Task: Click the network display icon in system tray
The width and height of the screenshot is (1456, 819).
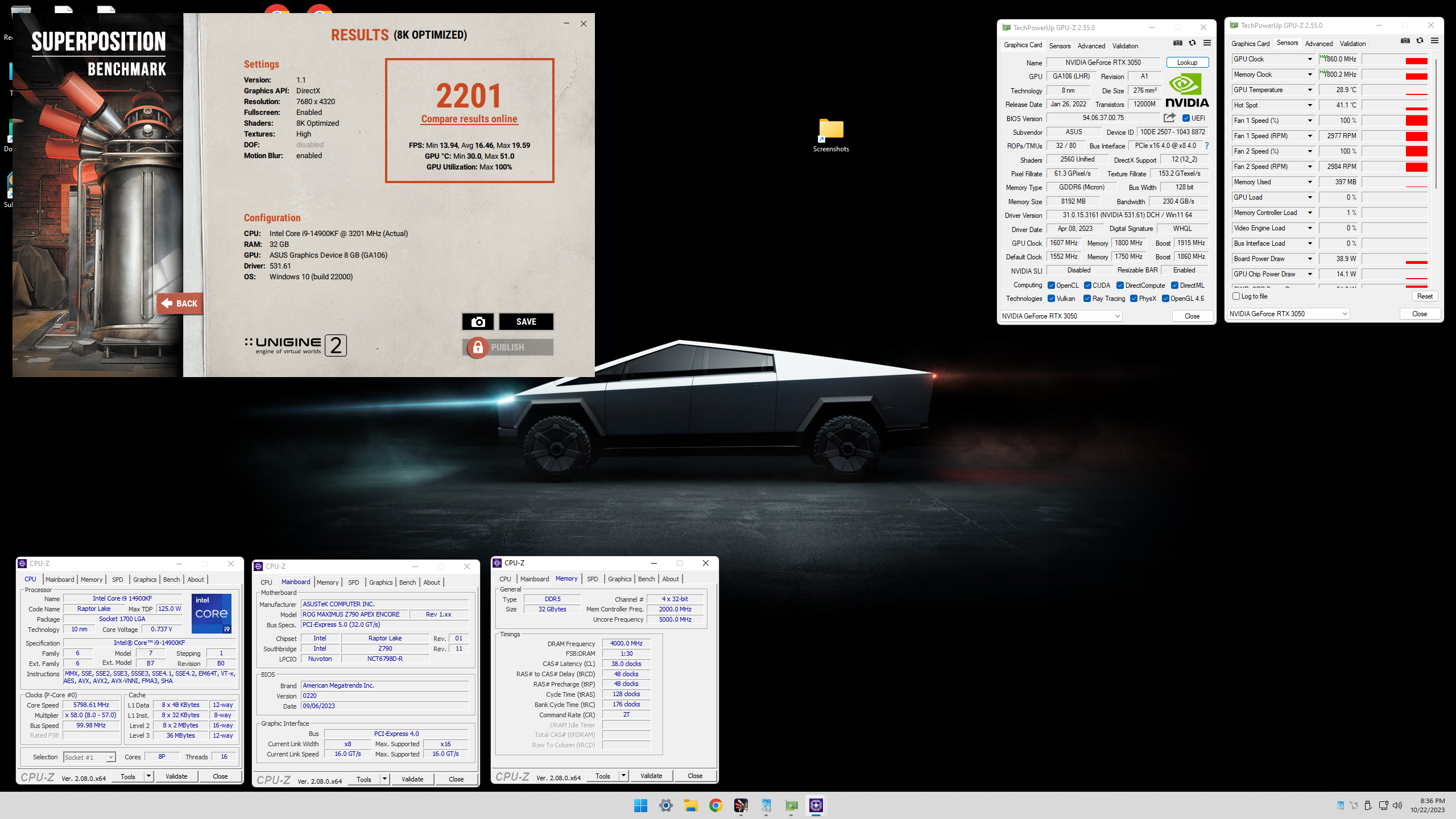Action: [1384, 805]
